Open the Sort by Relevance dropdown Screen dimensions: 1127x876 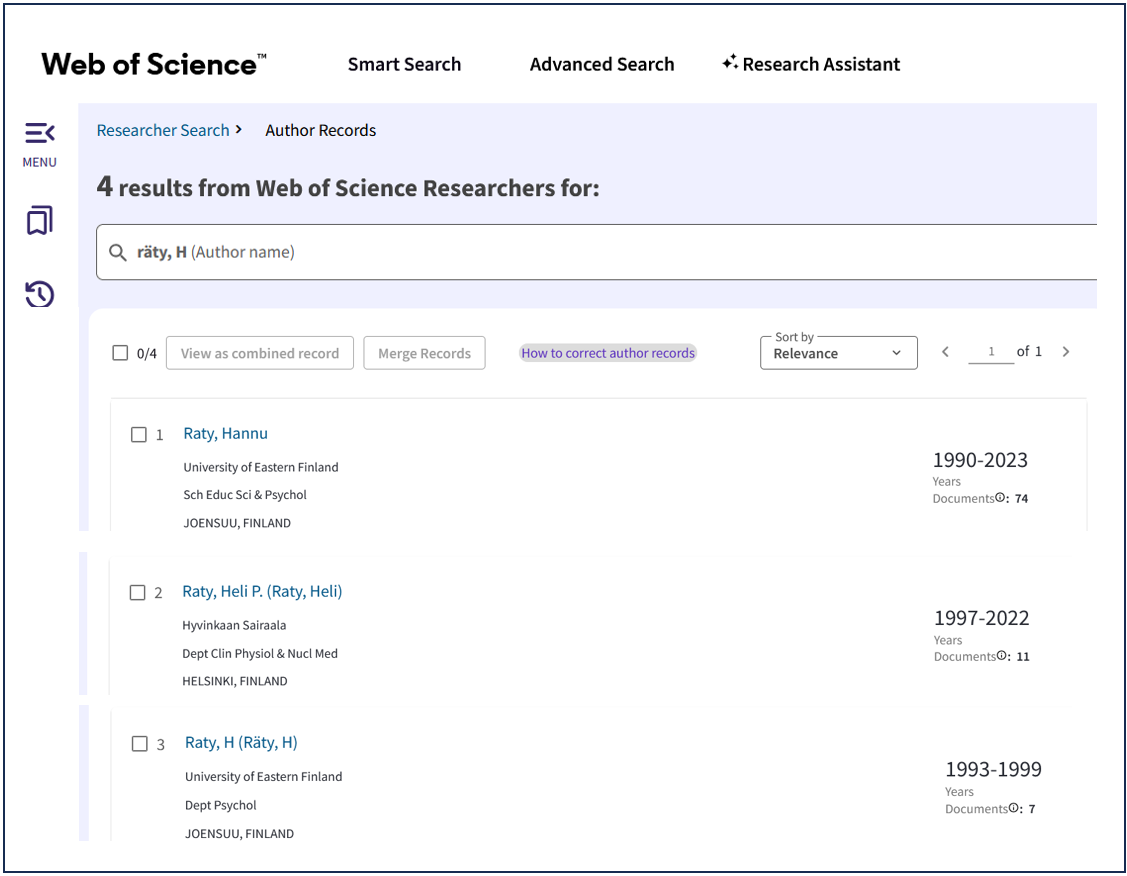pos(839,353)
